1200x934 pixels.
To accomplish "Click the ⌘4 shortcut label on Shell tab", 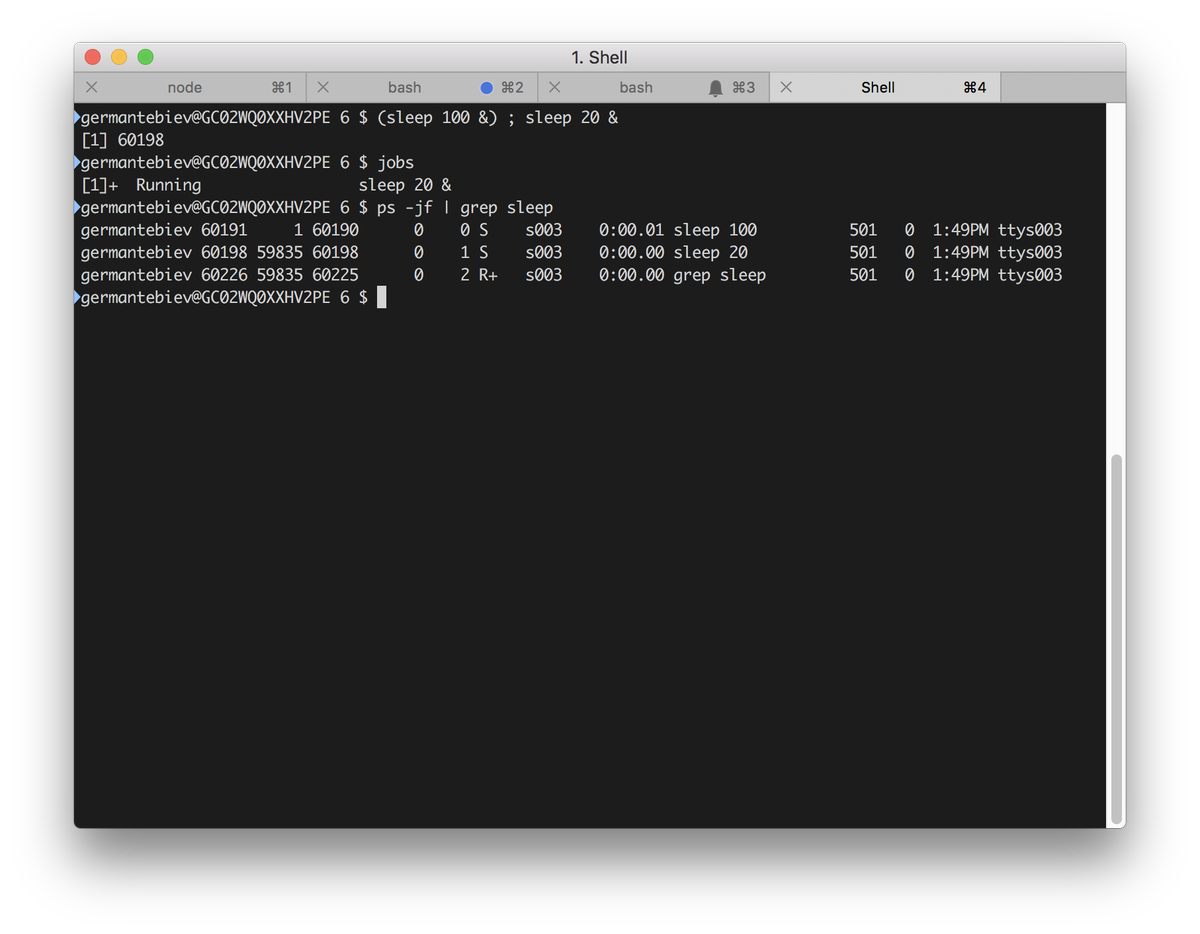I will 975,88.
